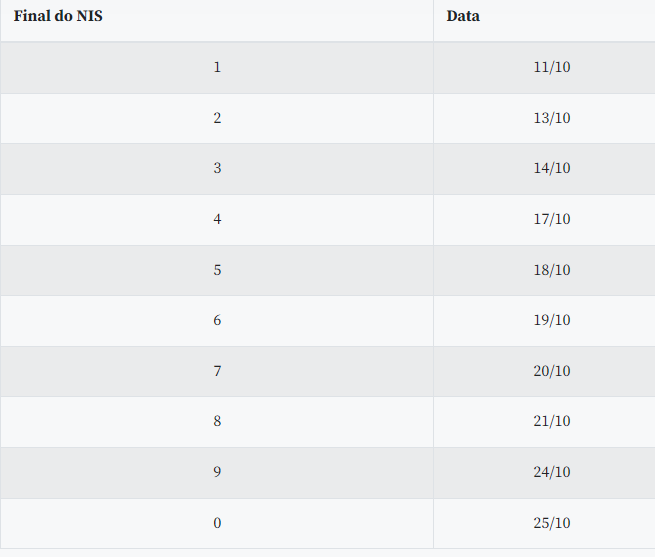655x557 pixels.
Task: Select the NIS ending 6 cell
Action: pos(217,320)
